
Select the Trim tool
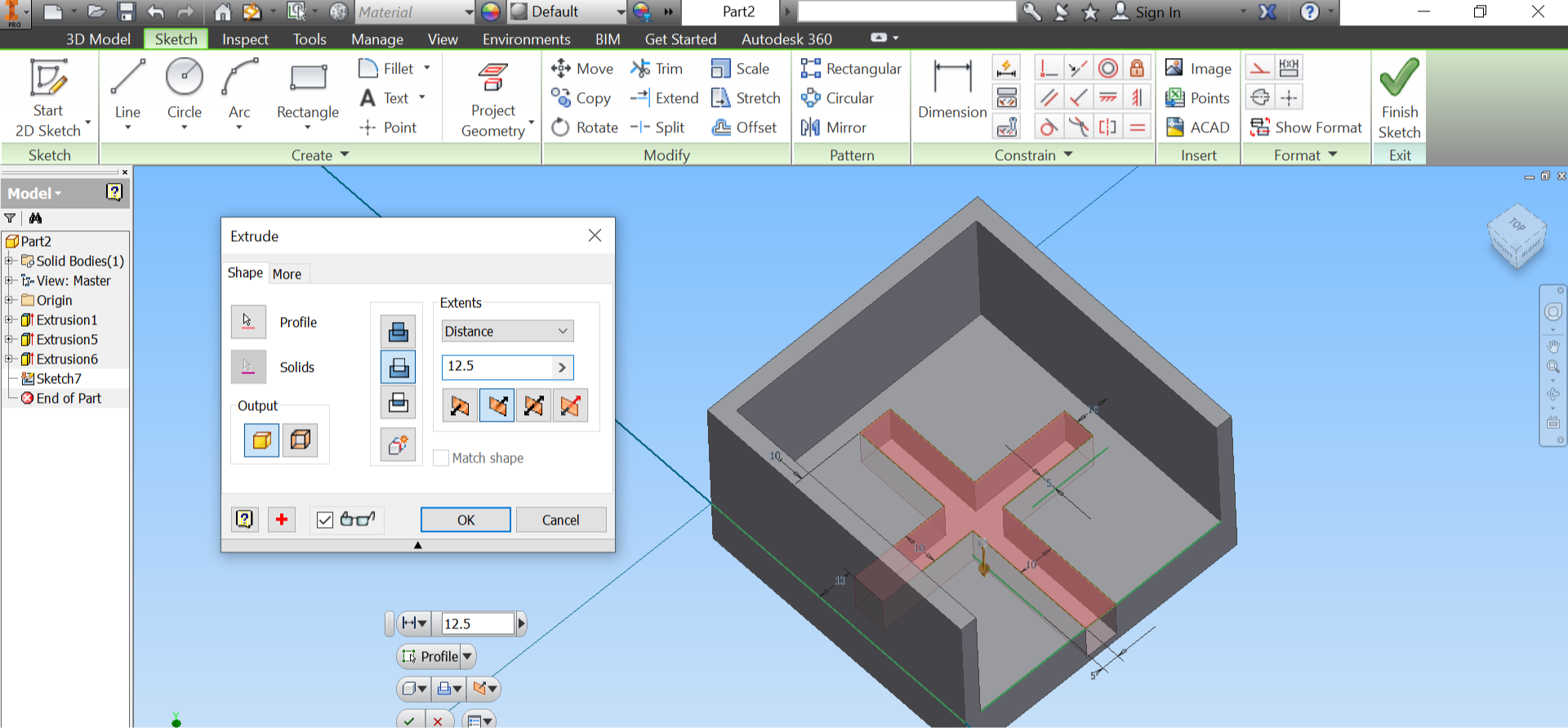coord(657,69)
